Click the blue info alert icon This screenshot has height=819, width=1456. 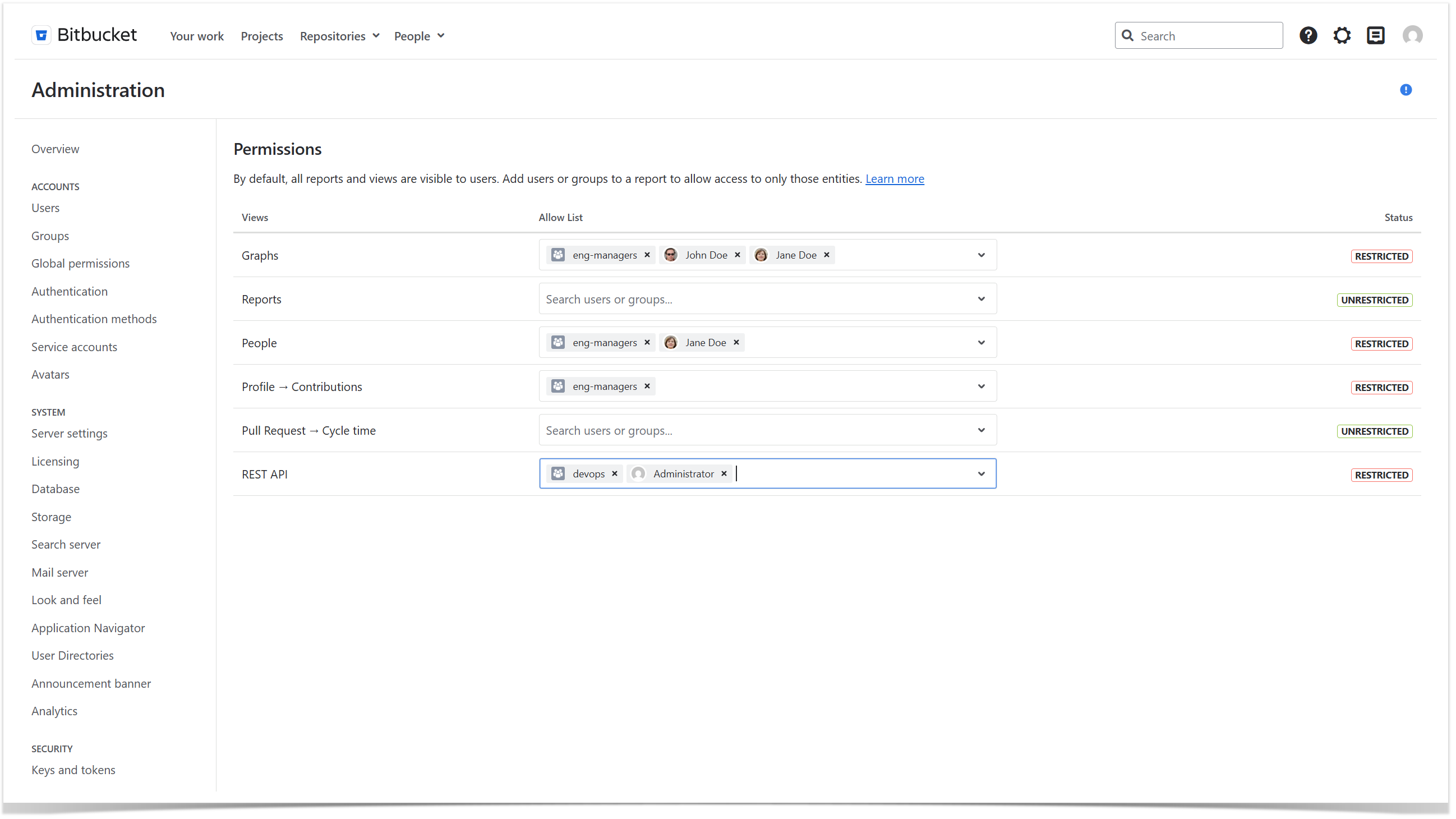click(x=1406, y=90)
